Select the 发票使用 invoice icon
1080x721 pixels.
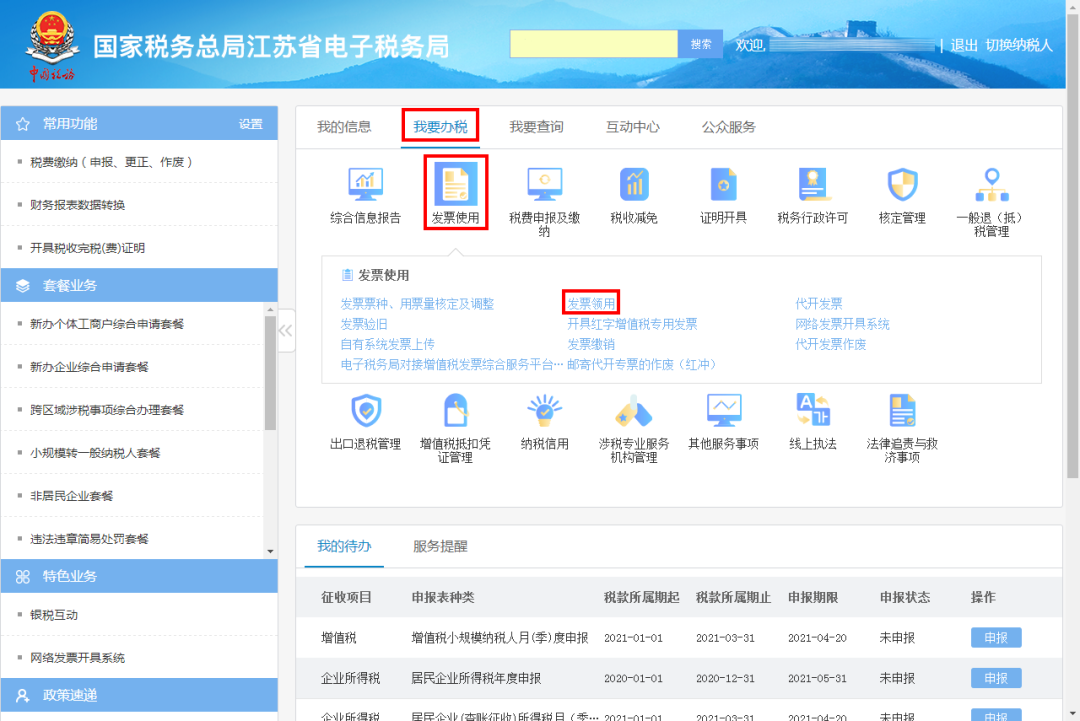click(x=455, y=184)
